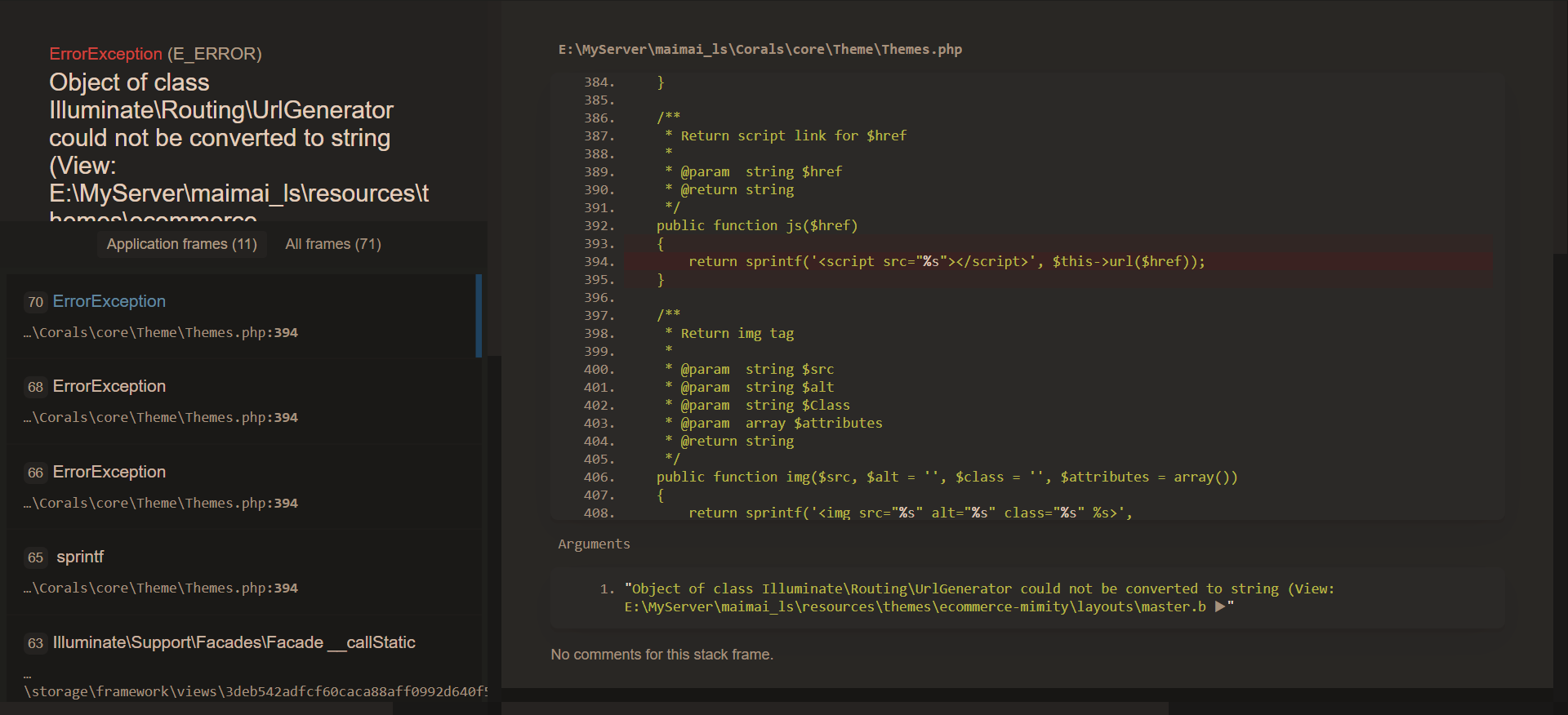Switch to All frames (71) tab
Image resolution: width=1568 pixels, height=715 pixels.
pyautogui.click(x=333, y=244)
